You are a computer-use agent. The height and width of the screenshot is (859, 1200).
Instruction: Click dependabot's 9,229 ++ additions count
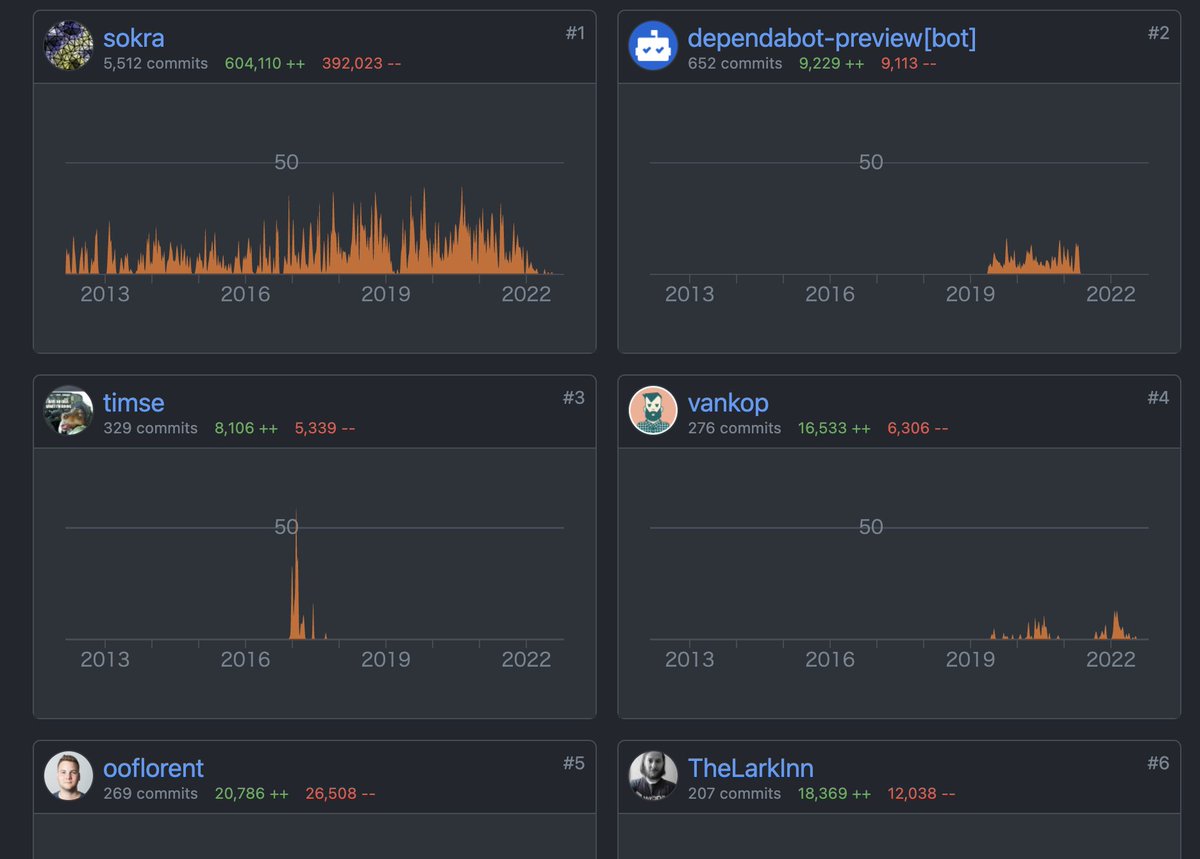click(x=832, y=63)
